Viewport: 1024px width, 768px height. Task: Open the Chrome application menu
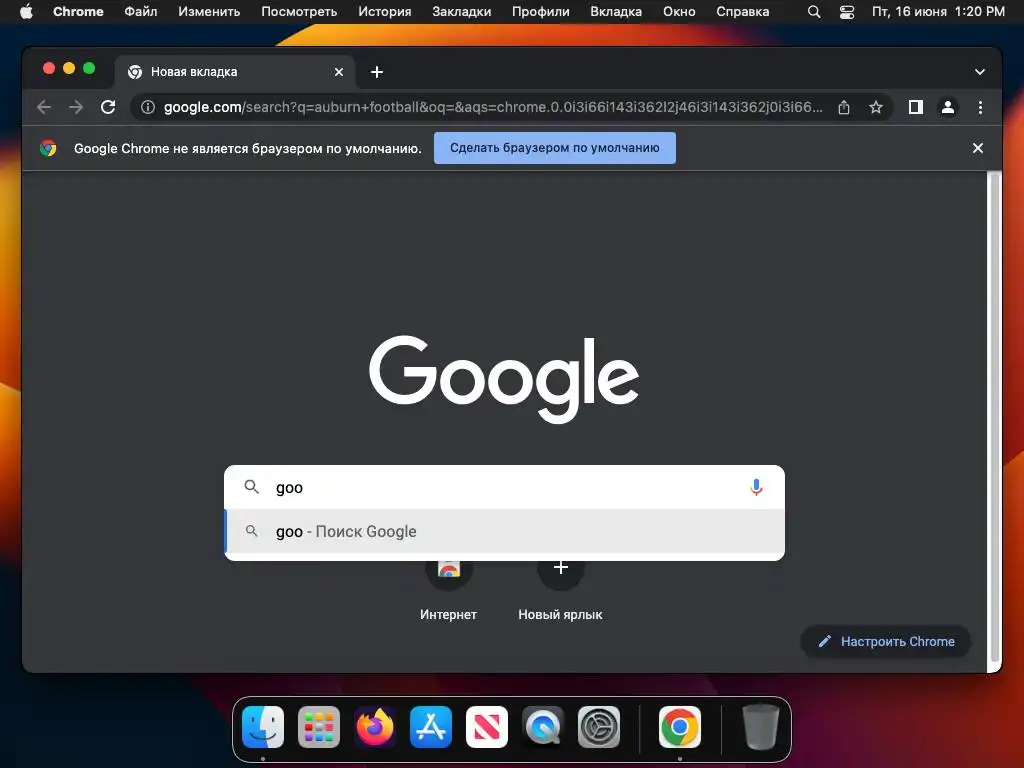(78, 12)
